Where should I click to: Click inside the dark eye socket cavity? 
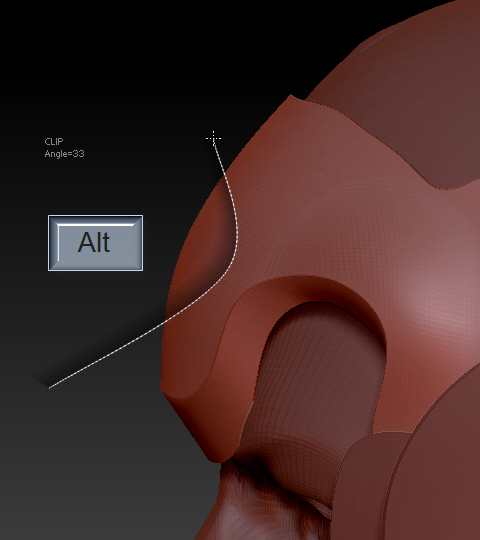(320, 365)
